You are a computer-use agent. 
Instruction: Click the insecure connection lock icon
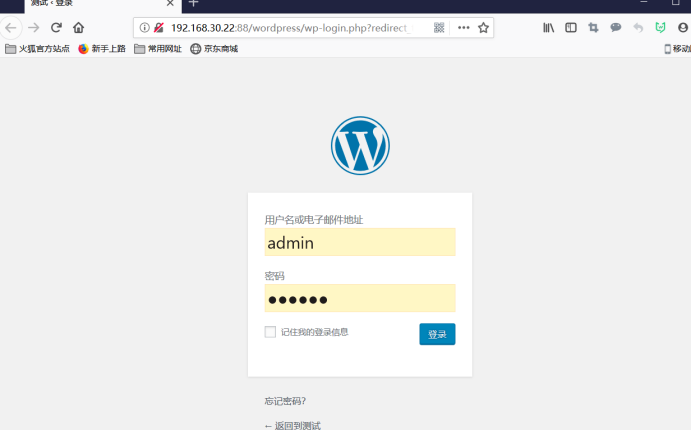pyautogui.click(x=159, y=28)
